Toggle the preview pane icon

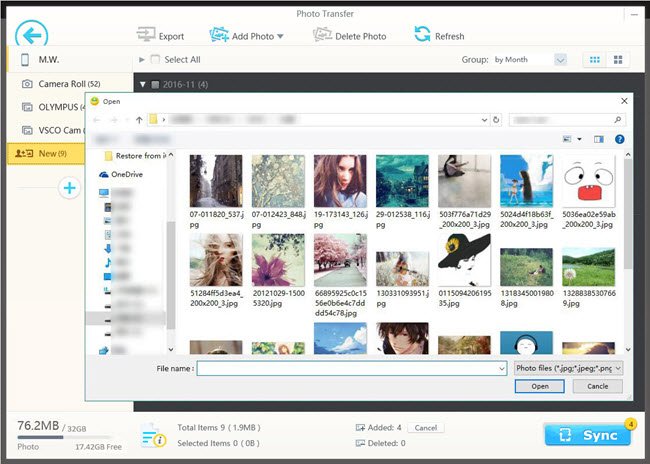coord(599,139)
